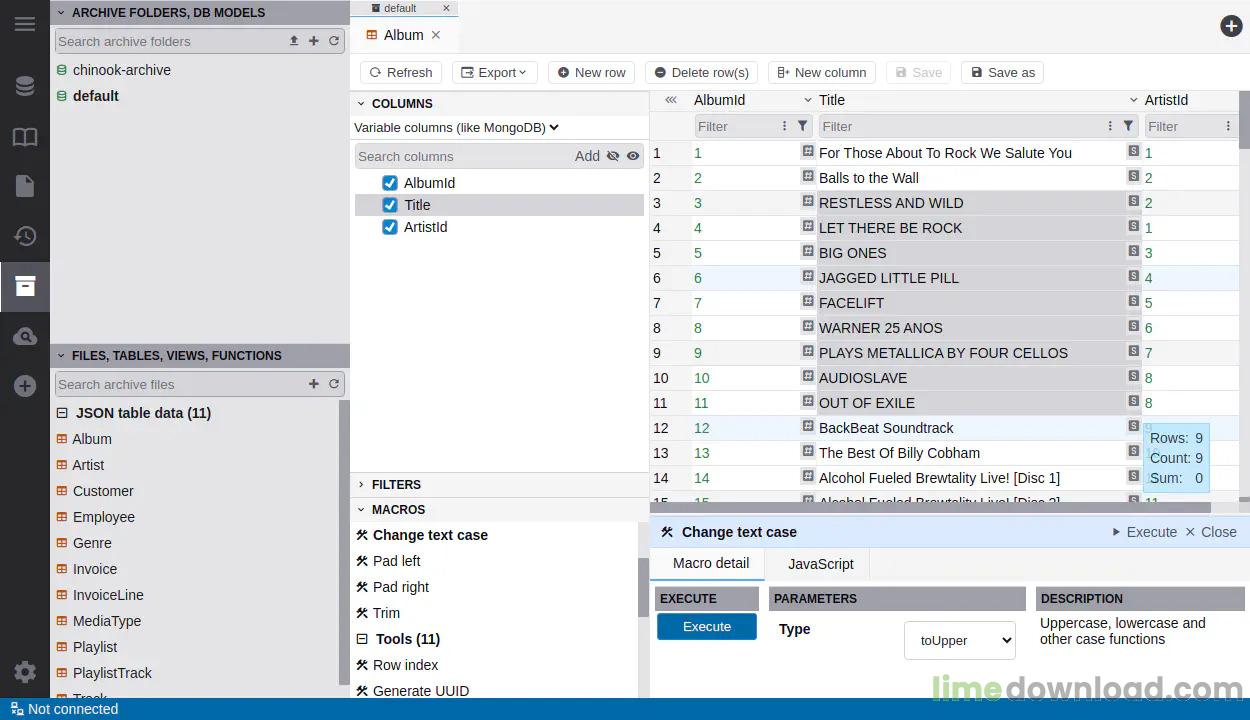The height and width of the screenshot is (720, 1250).
Task: Open the book icon sidebar panel
Action: click(25, 137)
